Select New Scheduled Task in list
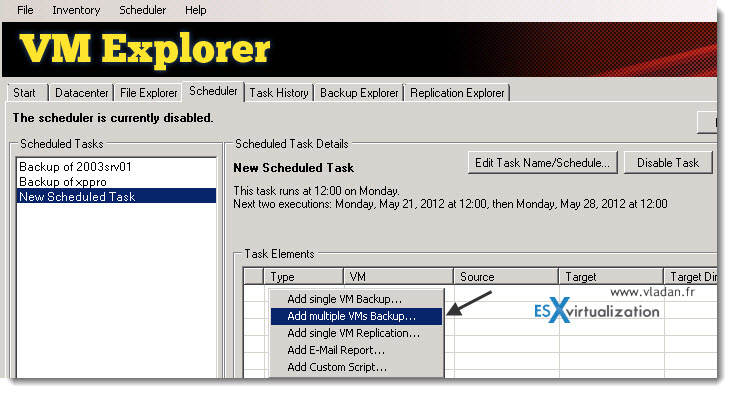 point(116,196)
